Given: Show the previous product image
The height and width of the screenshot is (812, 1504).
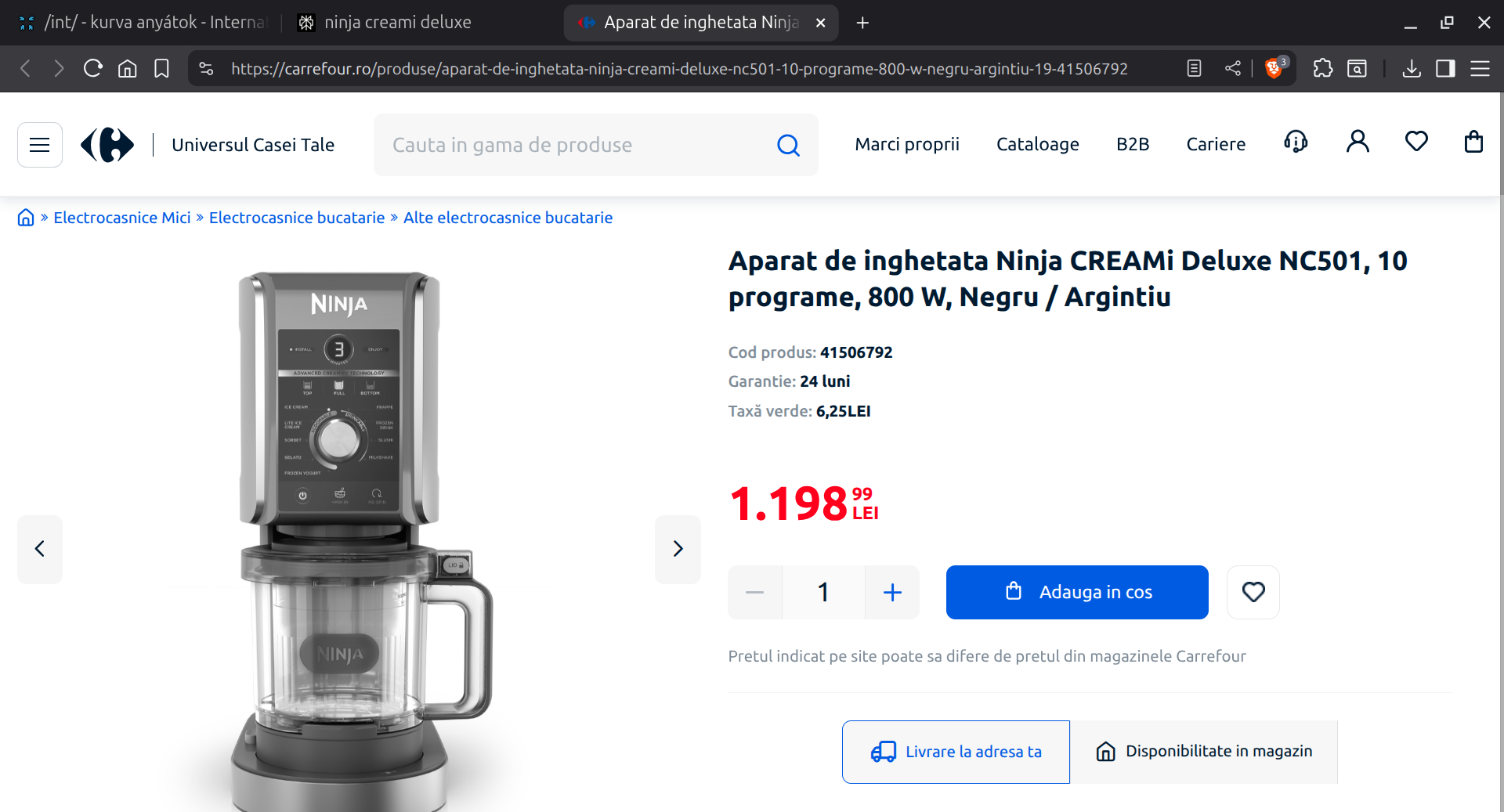Looking at the screenshot, I should pos(40,549).
